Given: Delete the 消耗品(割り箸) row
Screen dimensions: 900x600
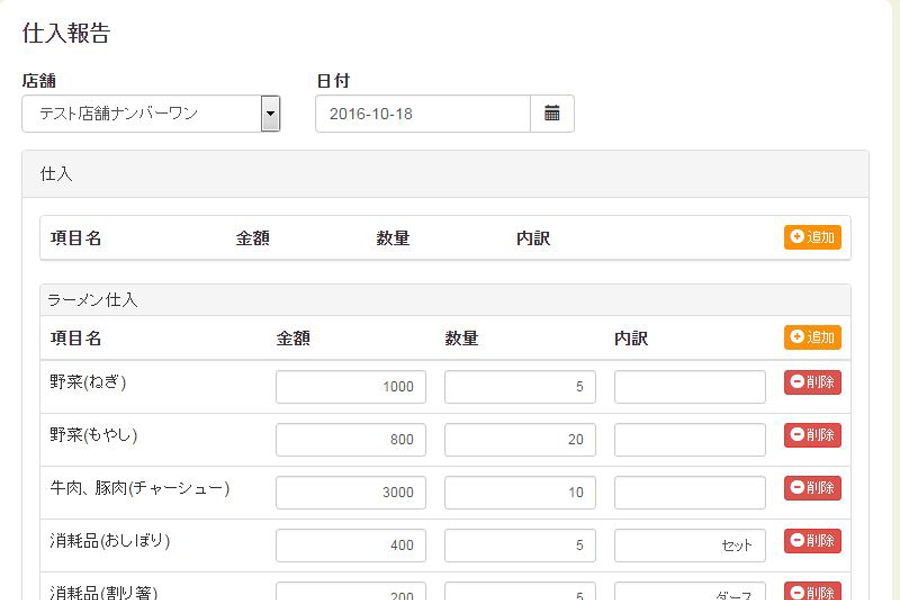Looking at the screenshot, I should [x=812, y=591].
